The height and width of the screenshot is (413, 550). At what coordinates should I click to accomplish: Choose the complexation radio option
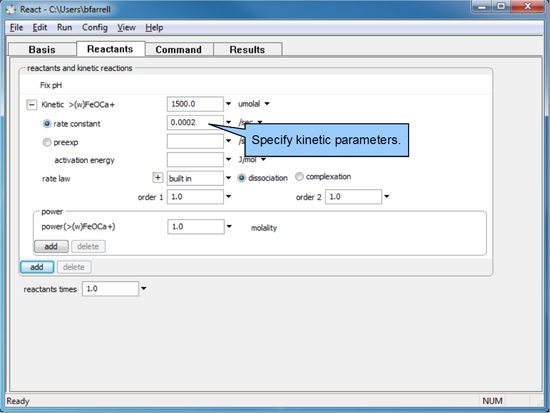point(299,176)
